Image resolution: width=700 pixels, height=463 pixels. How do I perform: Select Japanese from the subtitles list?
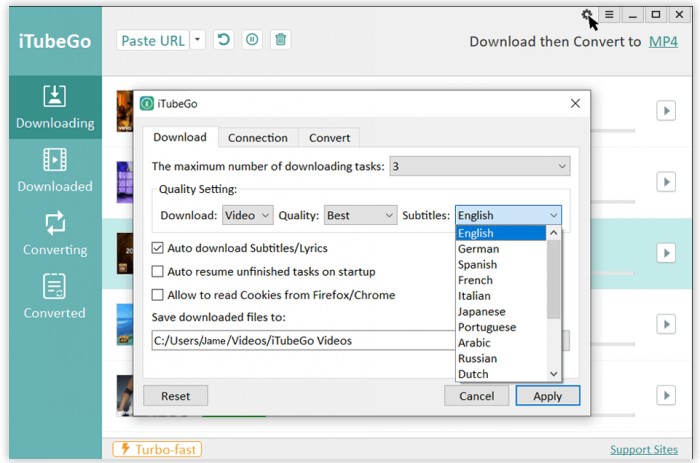click(480, 311)
